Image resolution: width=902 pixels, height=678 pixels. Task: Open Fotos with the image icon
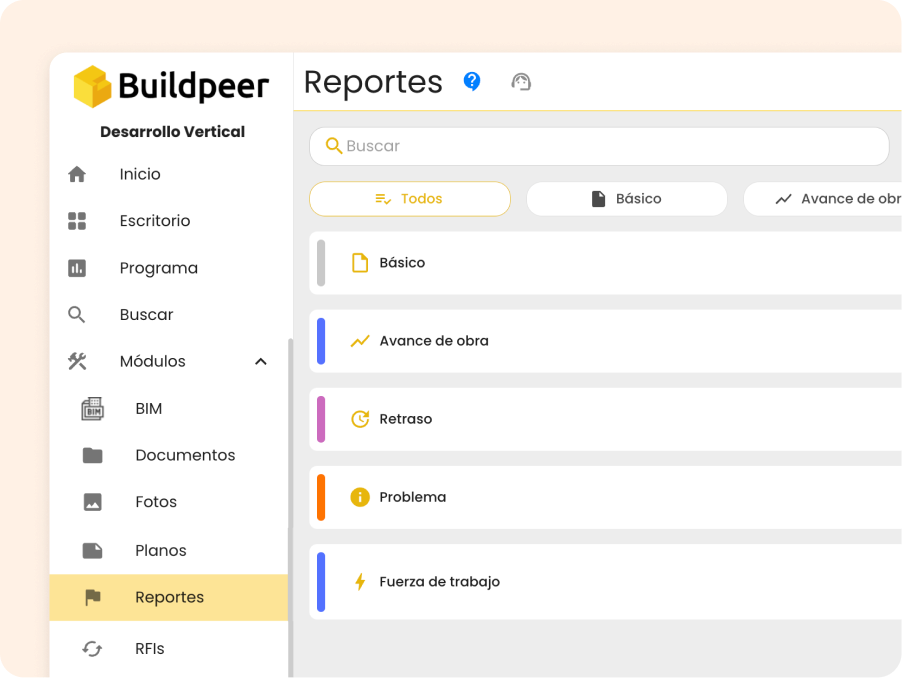click(x=92, y=501)
